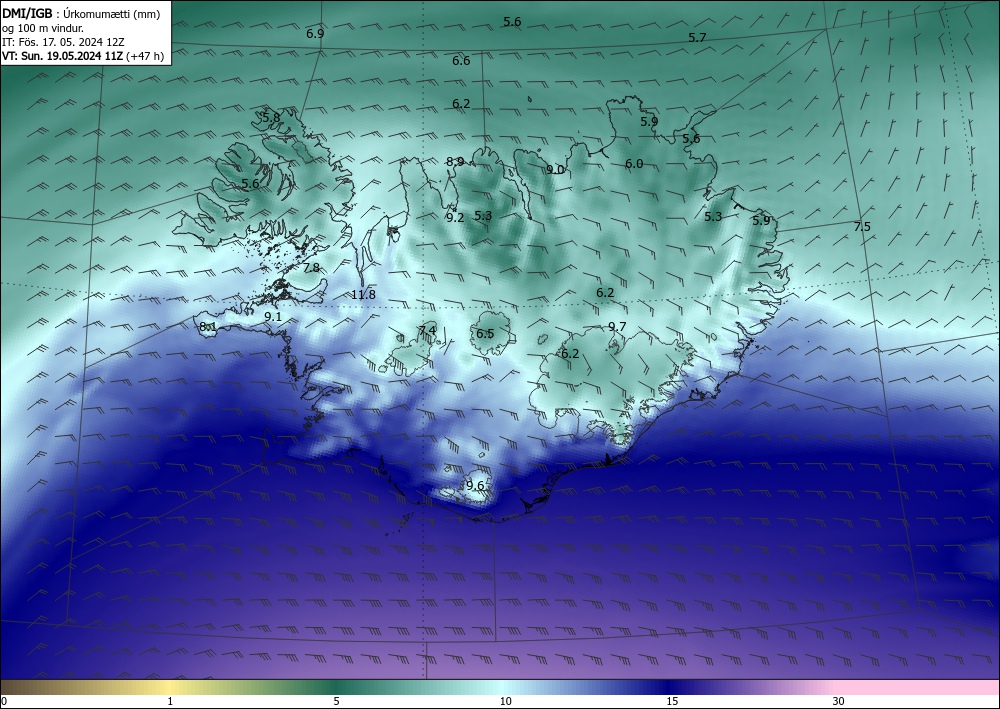
Task: Click the 6.9 value on the map
Action: point(315,34)
